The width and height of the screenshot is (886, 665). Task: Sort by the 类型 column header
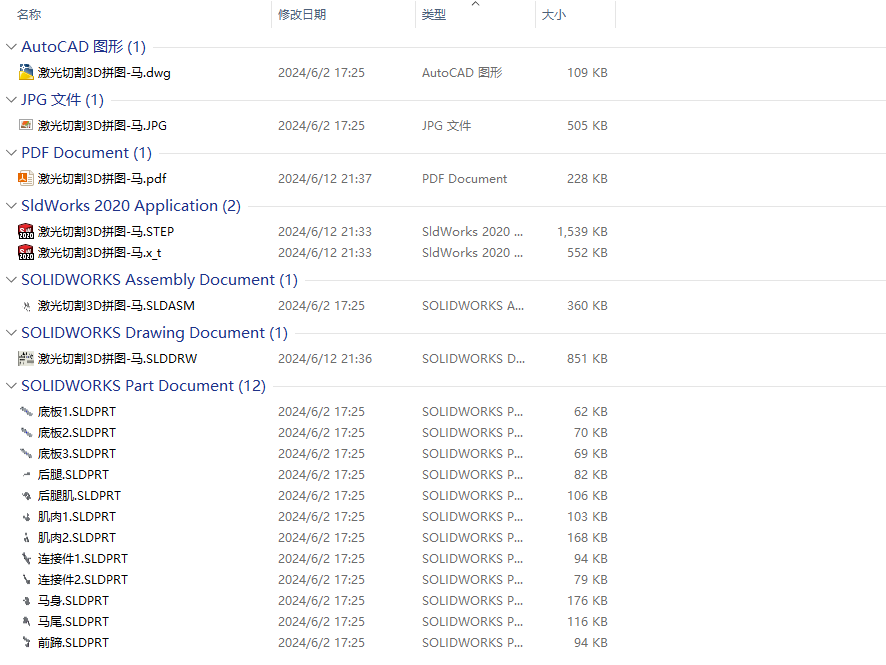(434, 15)
